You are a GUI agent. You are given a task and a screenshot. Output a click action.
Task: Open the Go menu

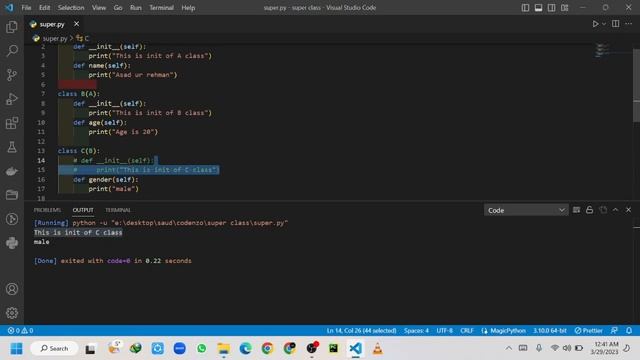point(118,8)
